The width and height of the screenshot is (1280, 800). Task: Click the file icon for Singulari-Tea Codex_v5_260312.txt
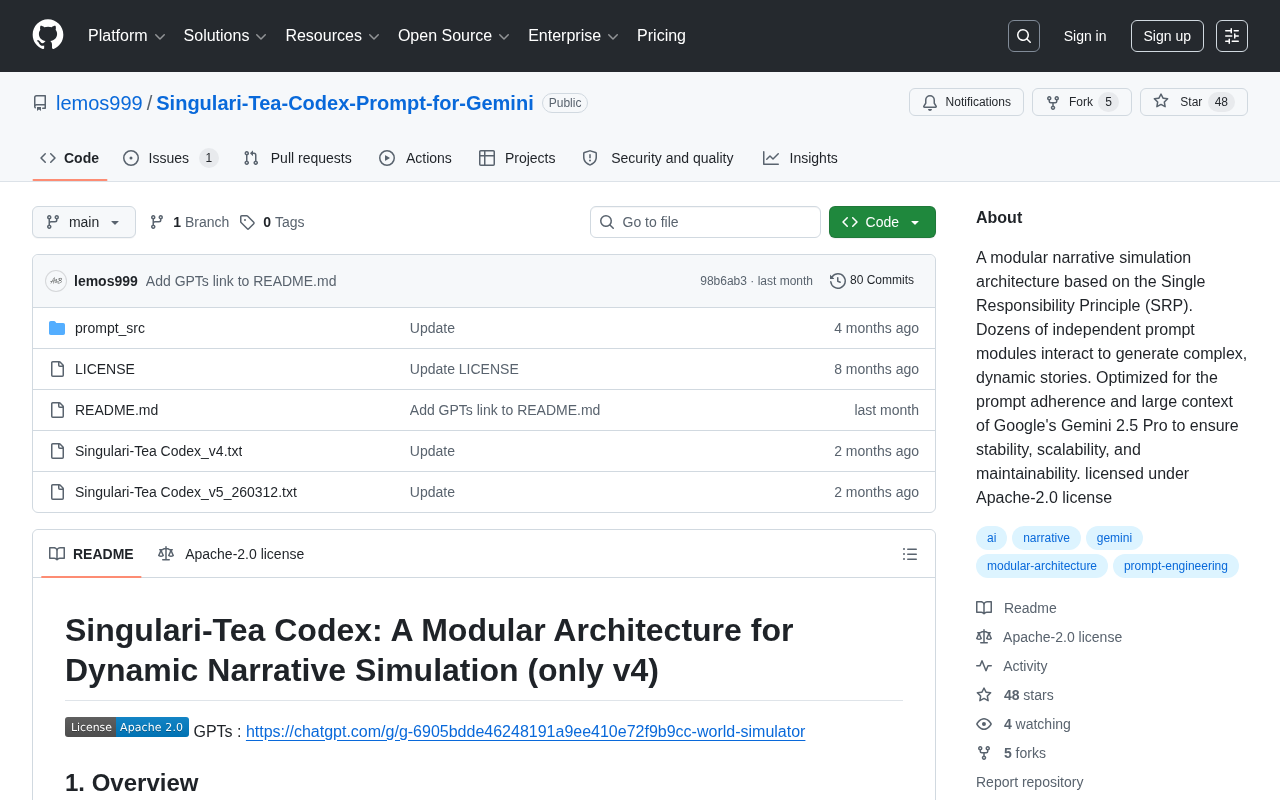click(x=57, y=492)
